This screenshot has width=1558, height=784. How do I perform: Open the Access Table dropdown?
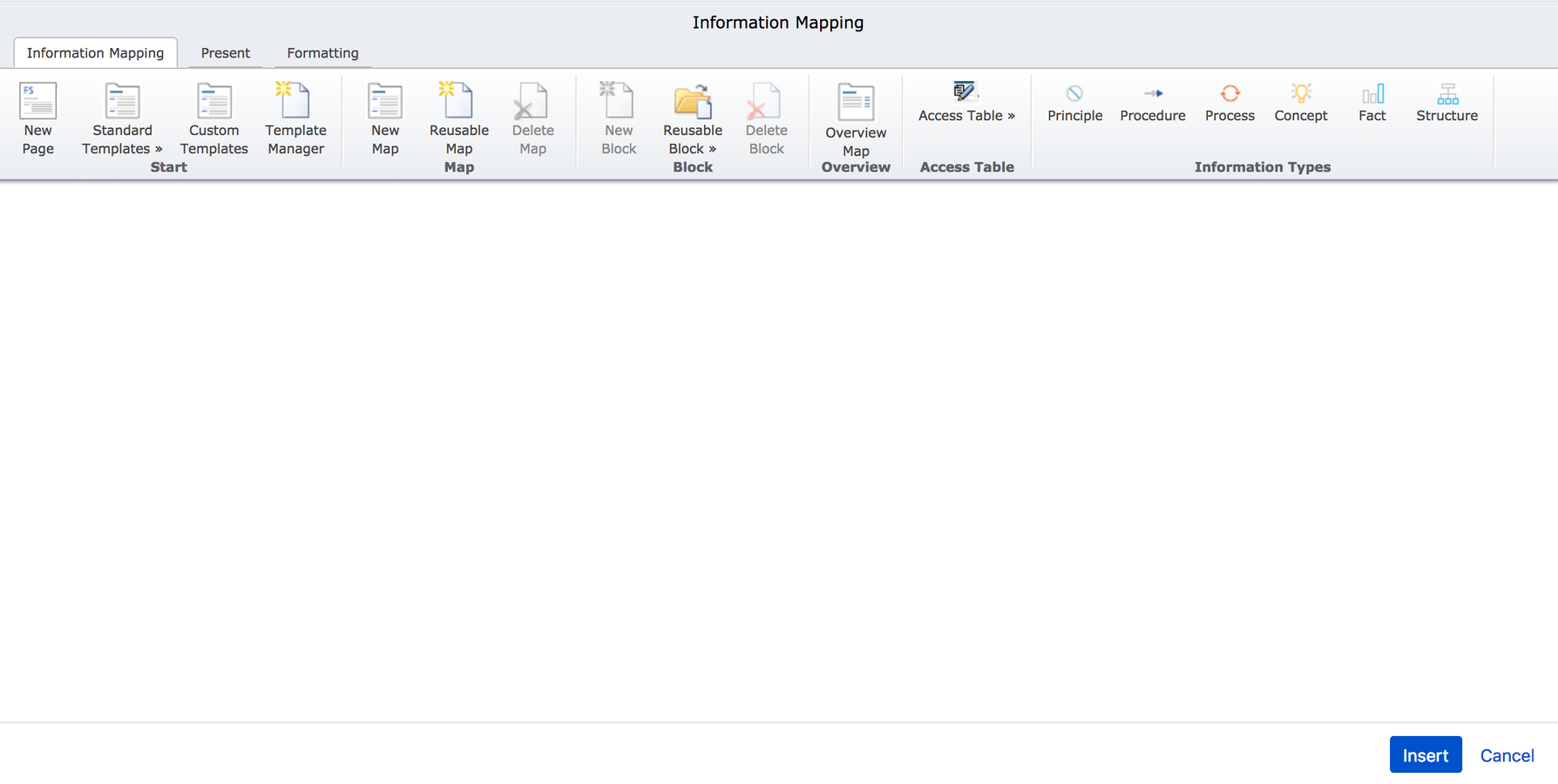pyautogui.click(x=966, y=103)
